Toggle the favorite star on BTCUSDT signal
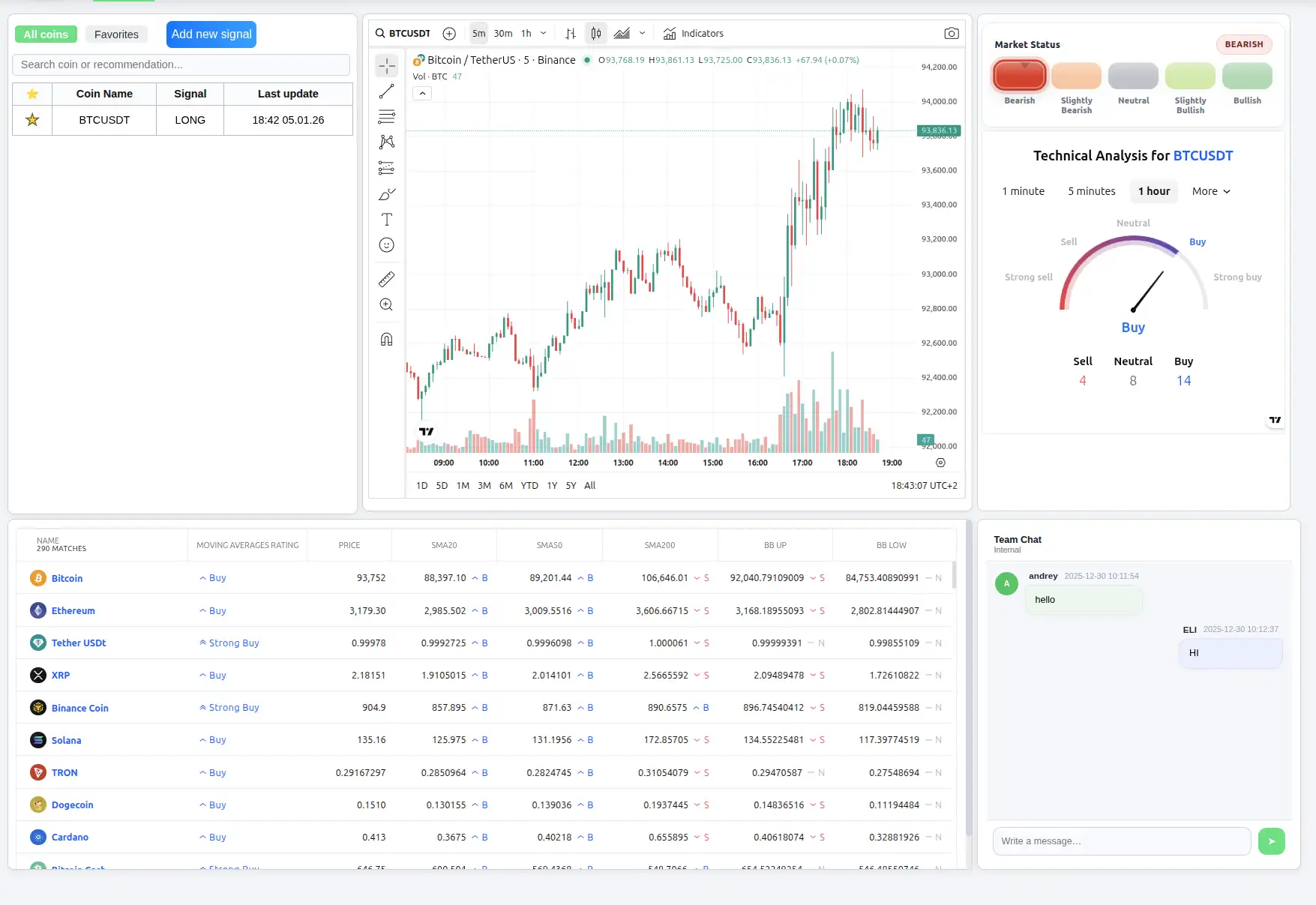 [x=31, y=119]
